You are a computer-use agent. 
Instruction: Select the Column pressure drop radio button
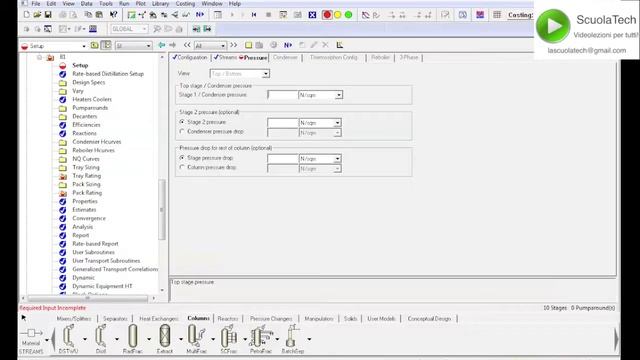[x=182, y=167]
